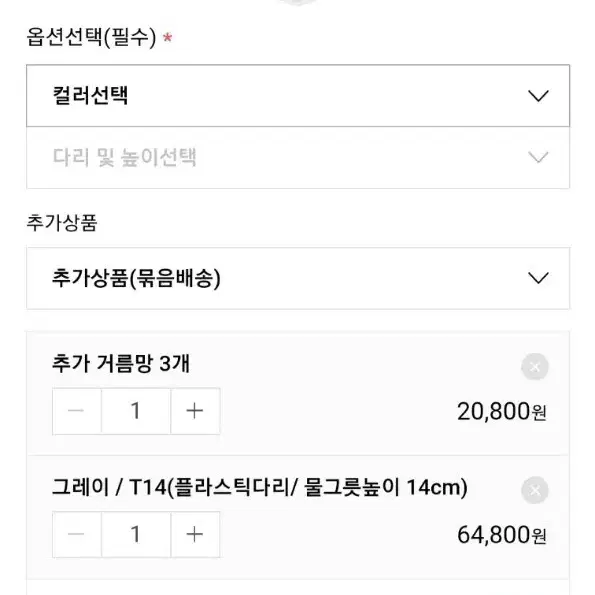The width and height of the screenshot is (595, 595).
Task: Open the 다리 및 높이선택 dropdown
Action: point(298,157)
